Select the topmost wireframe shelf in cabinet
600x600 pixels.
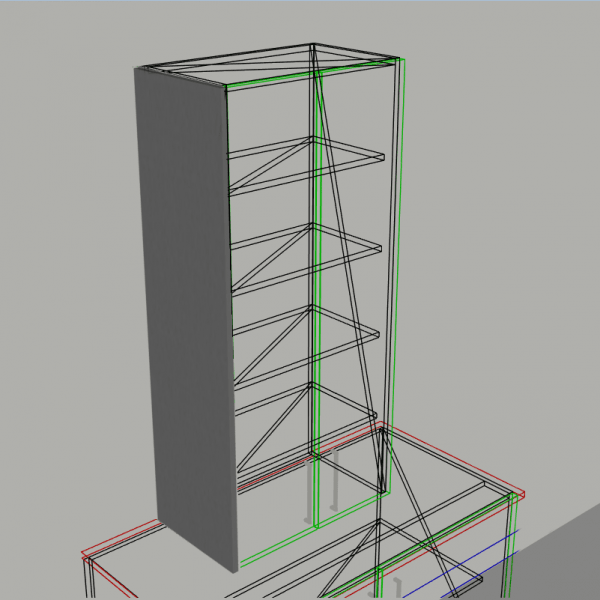click(x=306, y=166)
